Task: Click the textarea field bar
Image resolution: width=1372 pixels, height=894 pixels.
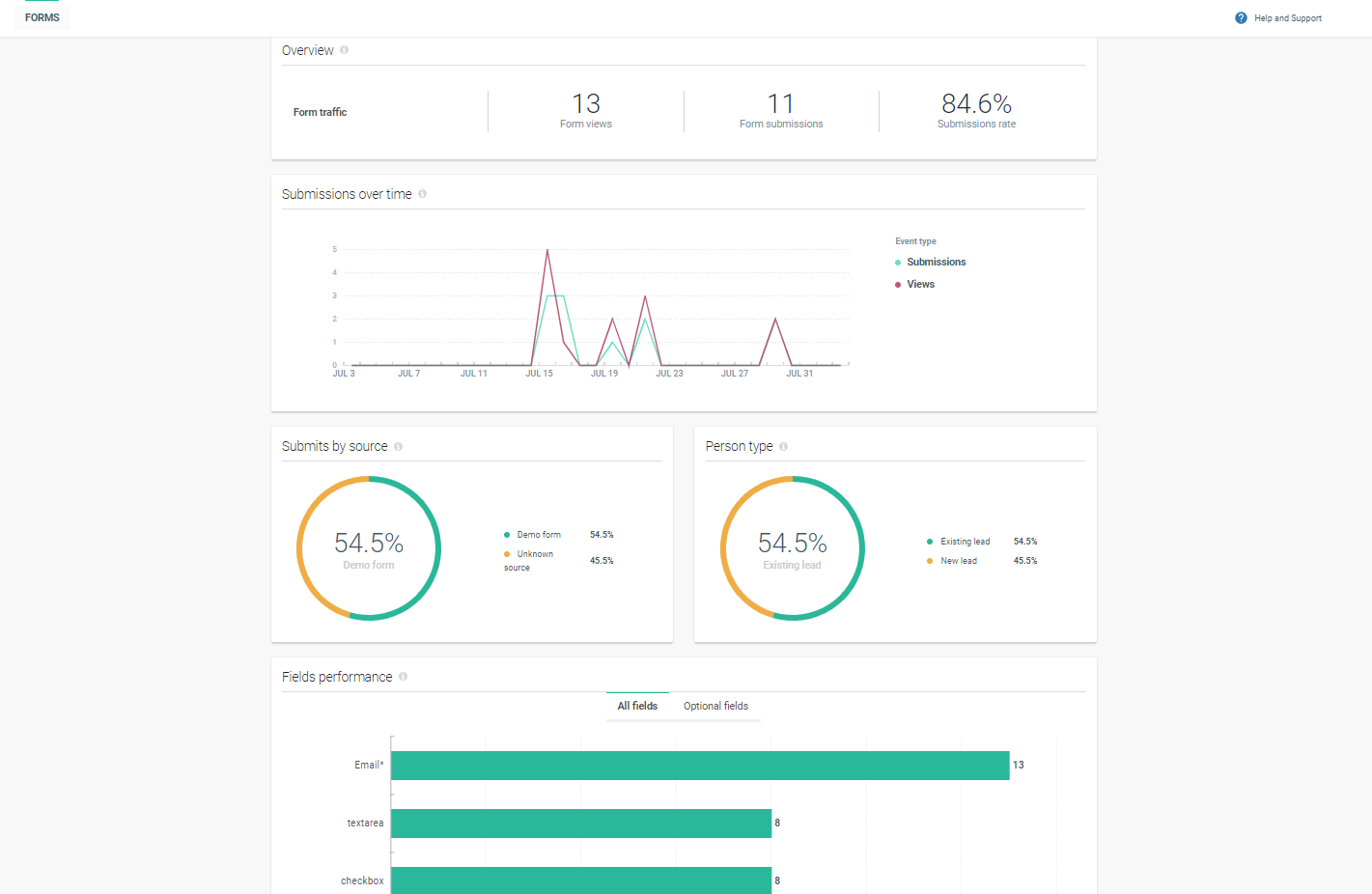Action: [x=580, y=824]
